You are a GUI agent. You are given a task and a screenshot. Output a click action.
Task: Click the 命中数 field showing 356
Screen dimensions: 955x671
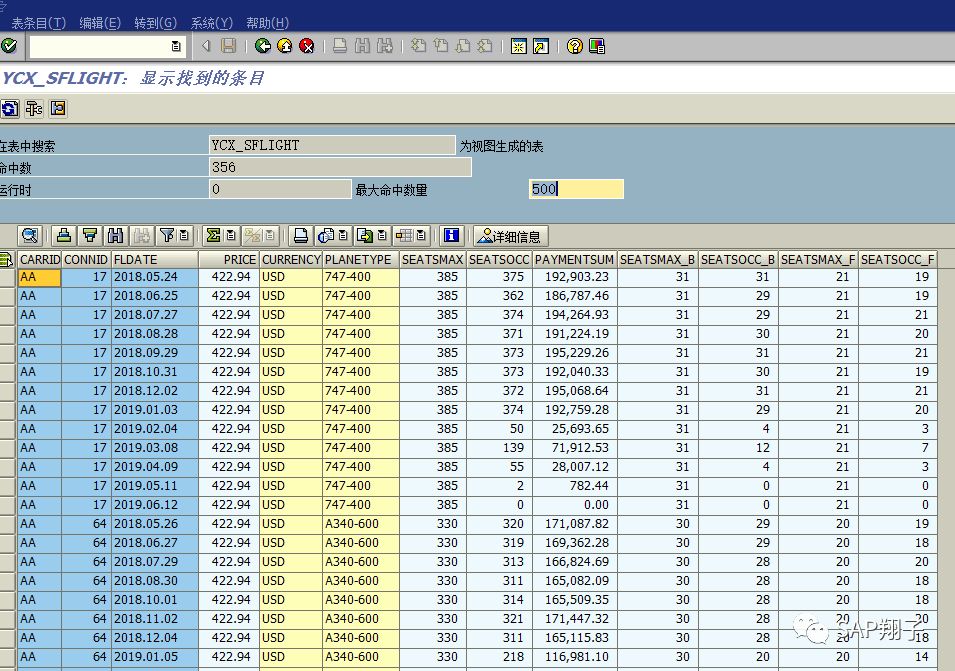tap(340, 167)
